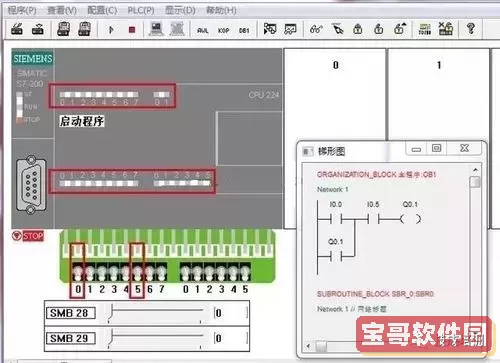The width and height of the screenshot is (500, 363).
Task: Click the paste DB1 icon next to the RUN arrow
Action: click(x=84, y=29)
